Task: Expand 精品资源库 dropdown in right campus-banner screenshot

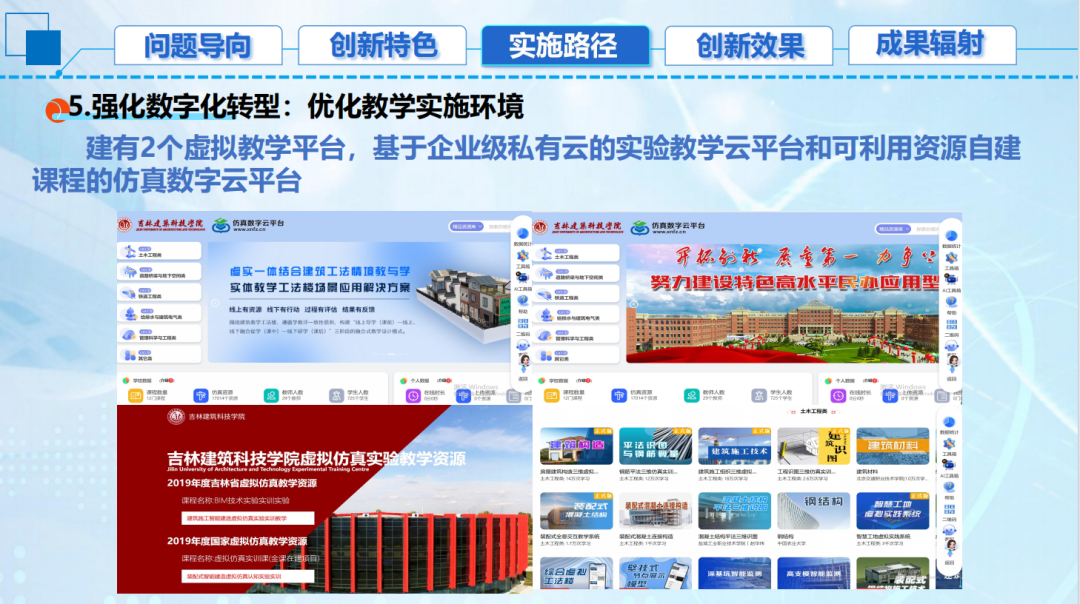Action: (x=893, y=229)
